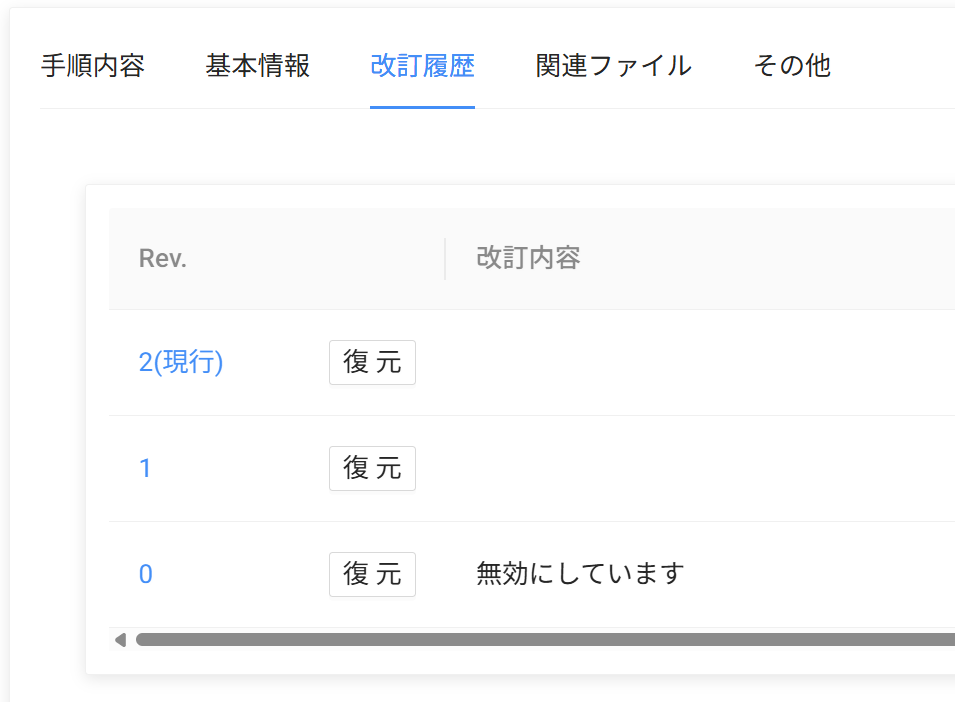Open the 関連ファイル tab
This screenshot has width=955, height=702.
point(613,66)
